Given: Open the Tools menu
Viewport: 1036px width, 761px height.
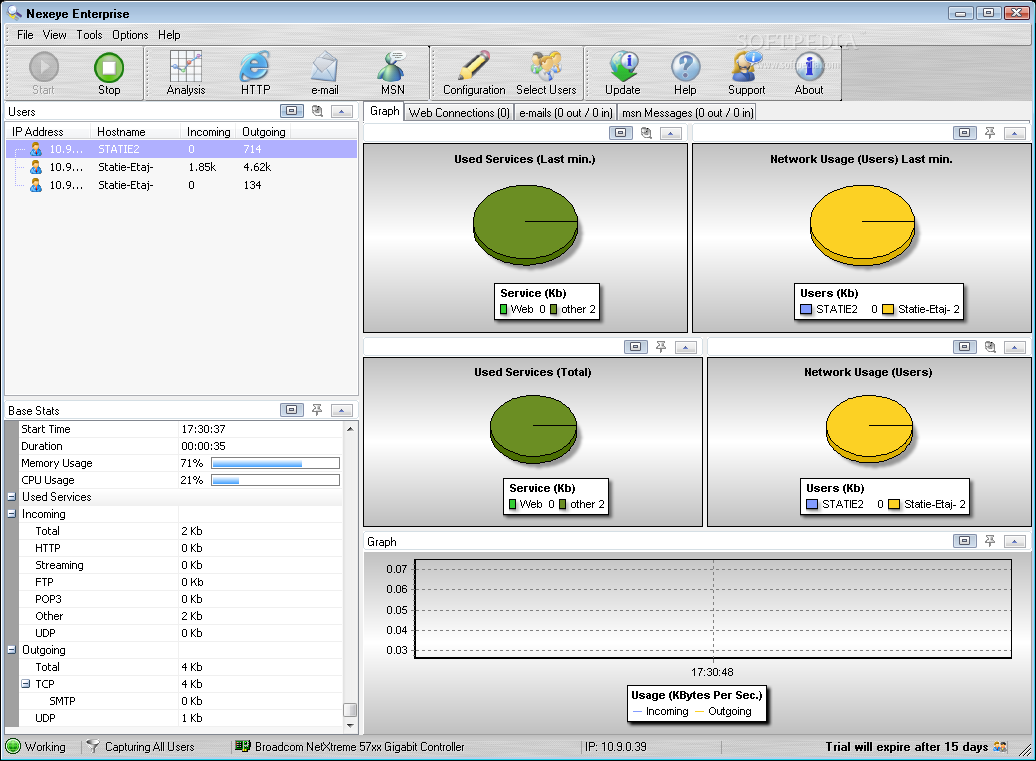Looking at the screenshot, I should [89, 35].
